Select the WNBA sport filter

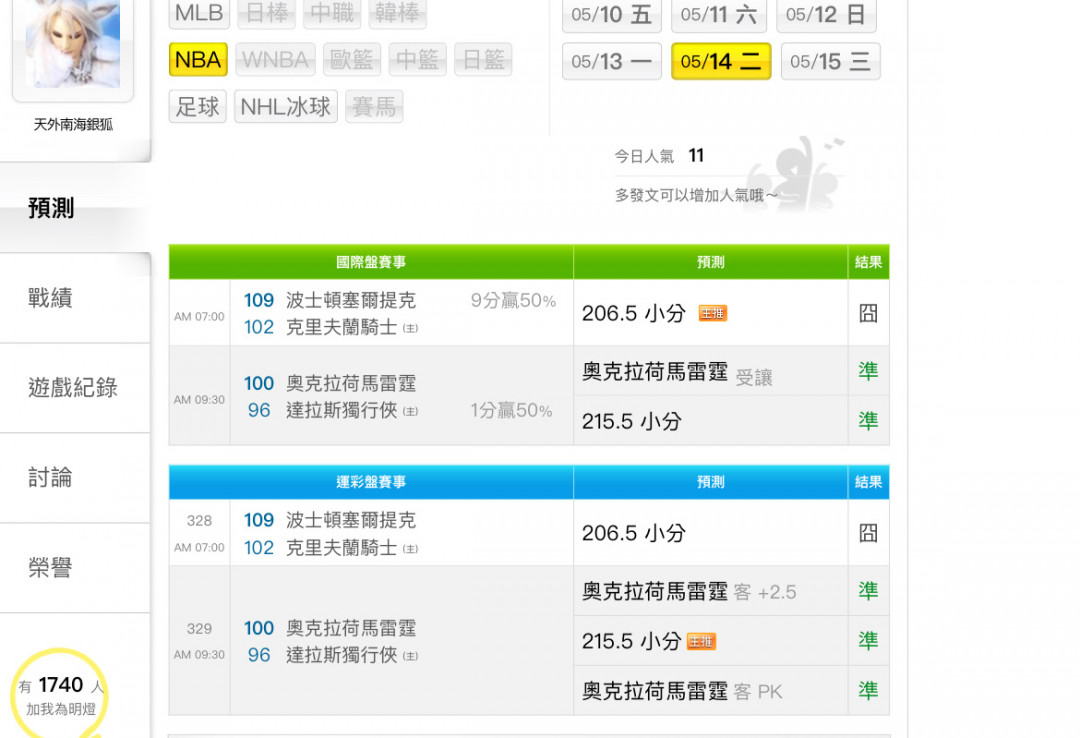pyautogui.click(x=275, y=60)
